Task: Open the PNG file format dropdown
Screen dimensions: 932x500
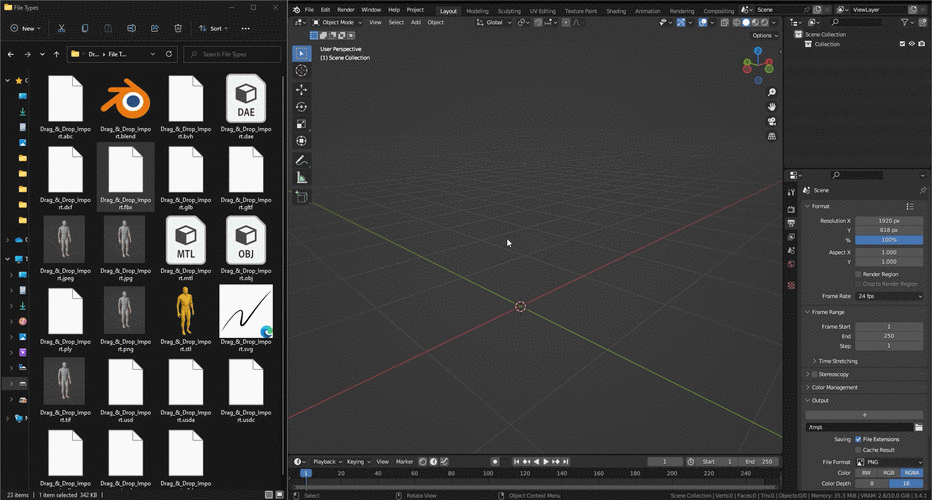Action: pyautogui.click(x=889, y=462)
